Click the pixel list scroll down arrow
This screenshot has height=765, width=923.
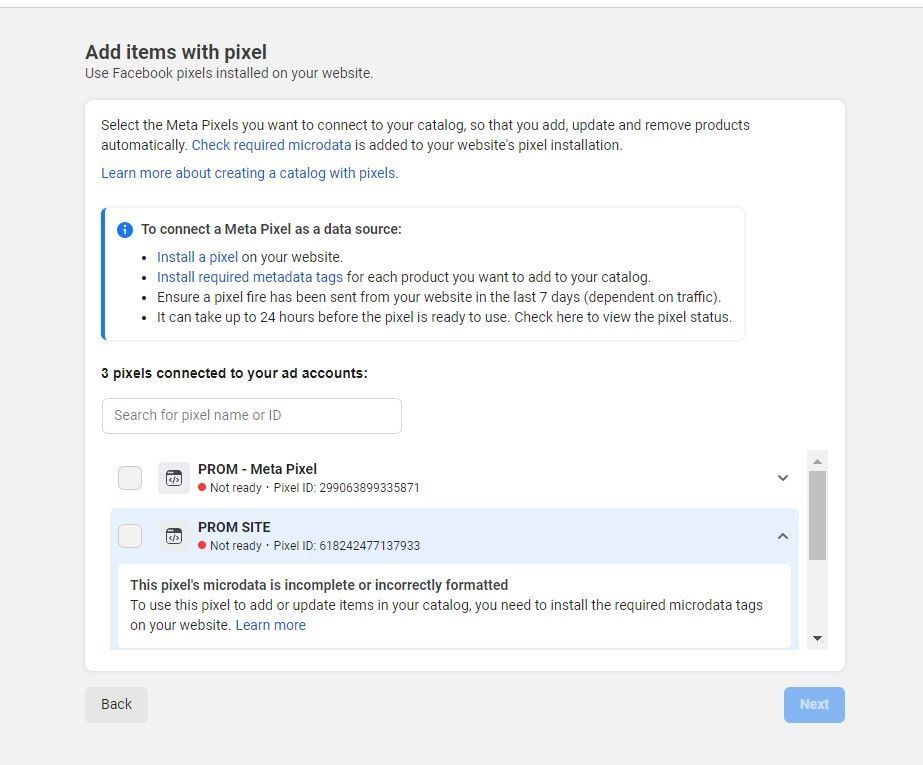coord(817,638)
